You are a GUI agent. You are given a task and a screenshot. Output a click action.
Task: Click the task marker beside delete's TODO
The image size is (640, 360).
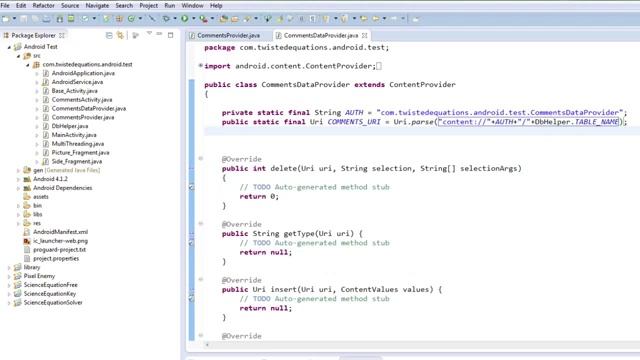pyautogui.click(x=191, y=187)
